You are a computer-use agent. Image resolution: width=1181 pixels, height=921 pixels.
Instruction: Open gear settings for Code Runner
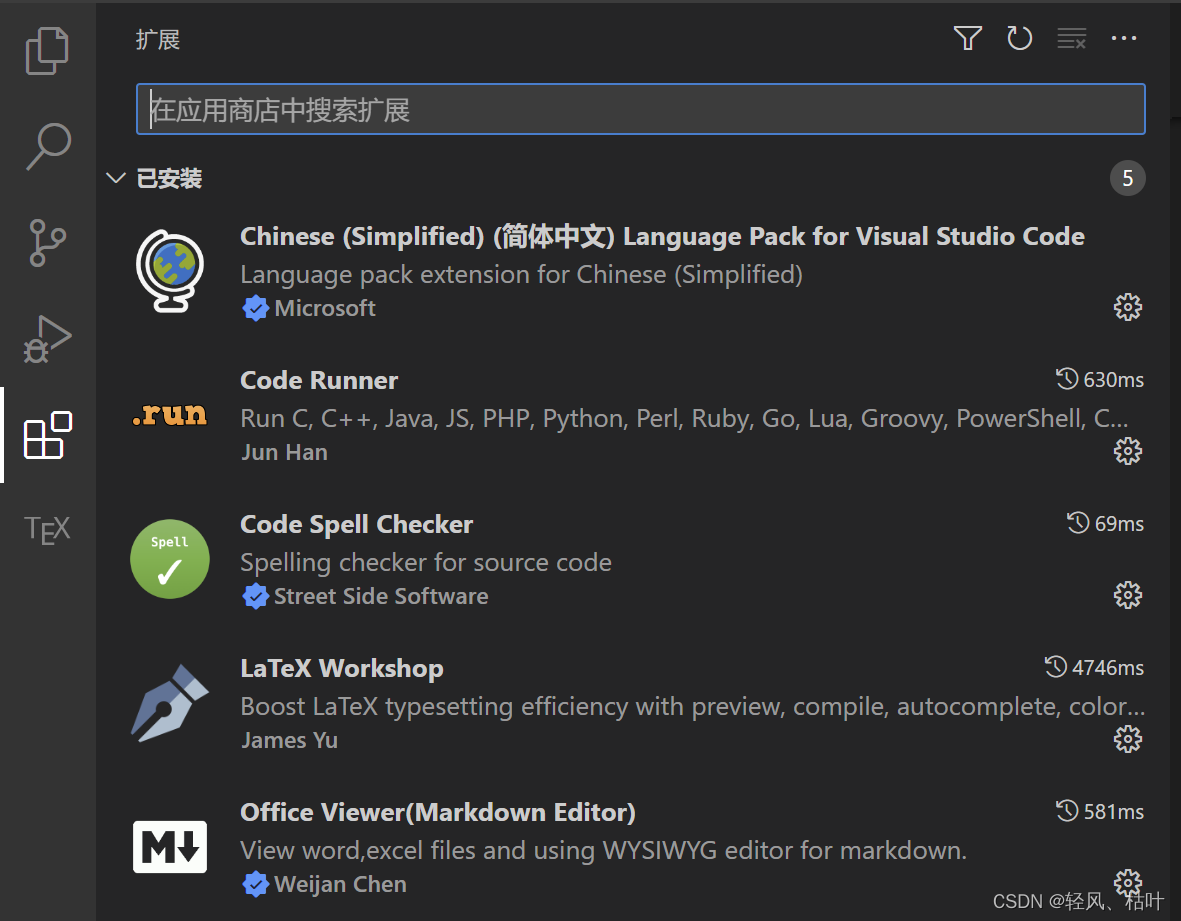pyautogui.click(x=1128, y=451)
